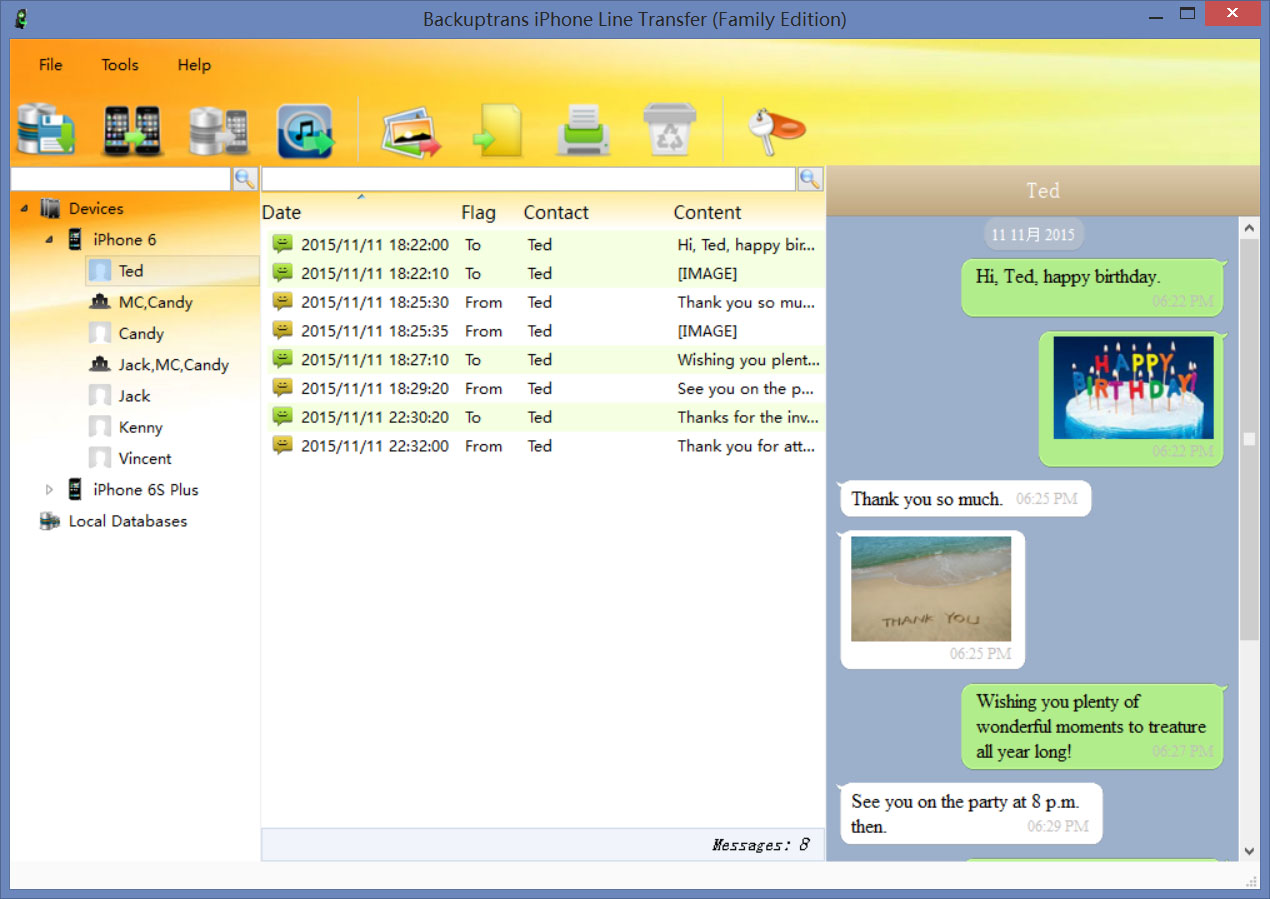
Task: Select the 2015/11/11 22:30:20 message row
Action: coord(543,417)
